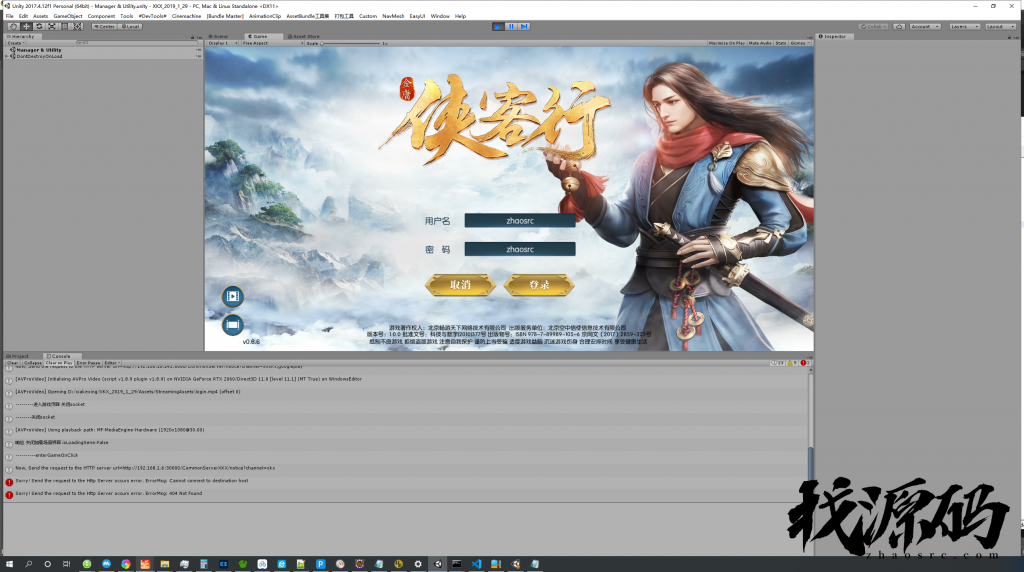Open Visual Studio Code from taskbar
Viewport: 1024px width, 572px height.
pos(477,564)
